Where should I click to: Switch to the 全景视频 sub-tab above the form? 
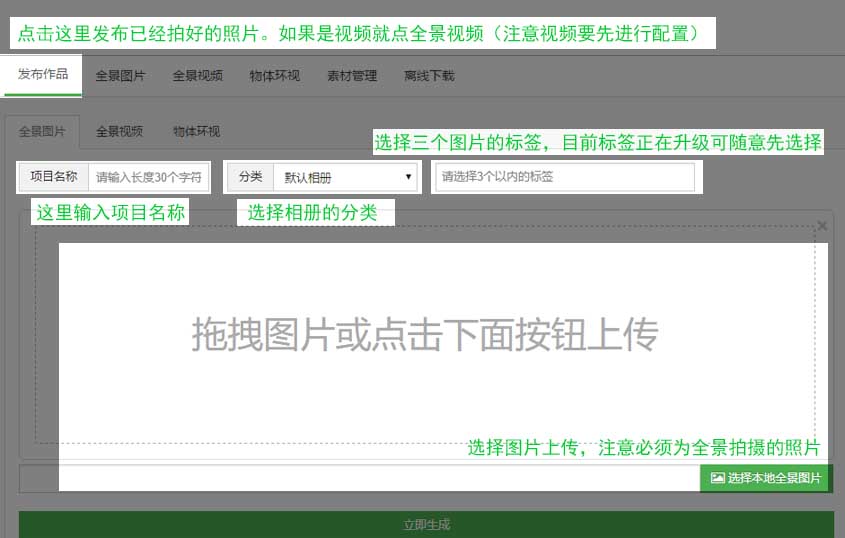click(x=119, y=131)
